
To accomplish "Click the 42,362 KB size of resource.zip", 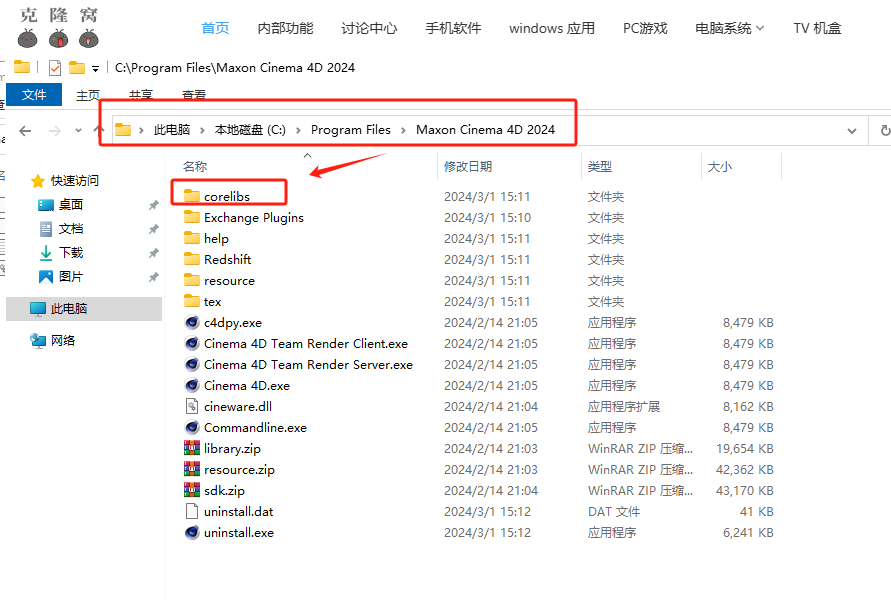I will tap(744, 470).
